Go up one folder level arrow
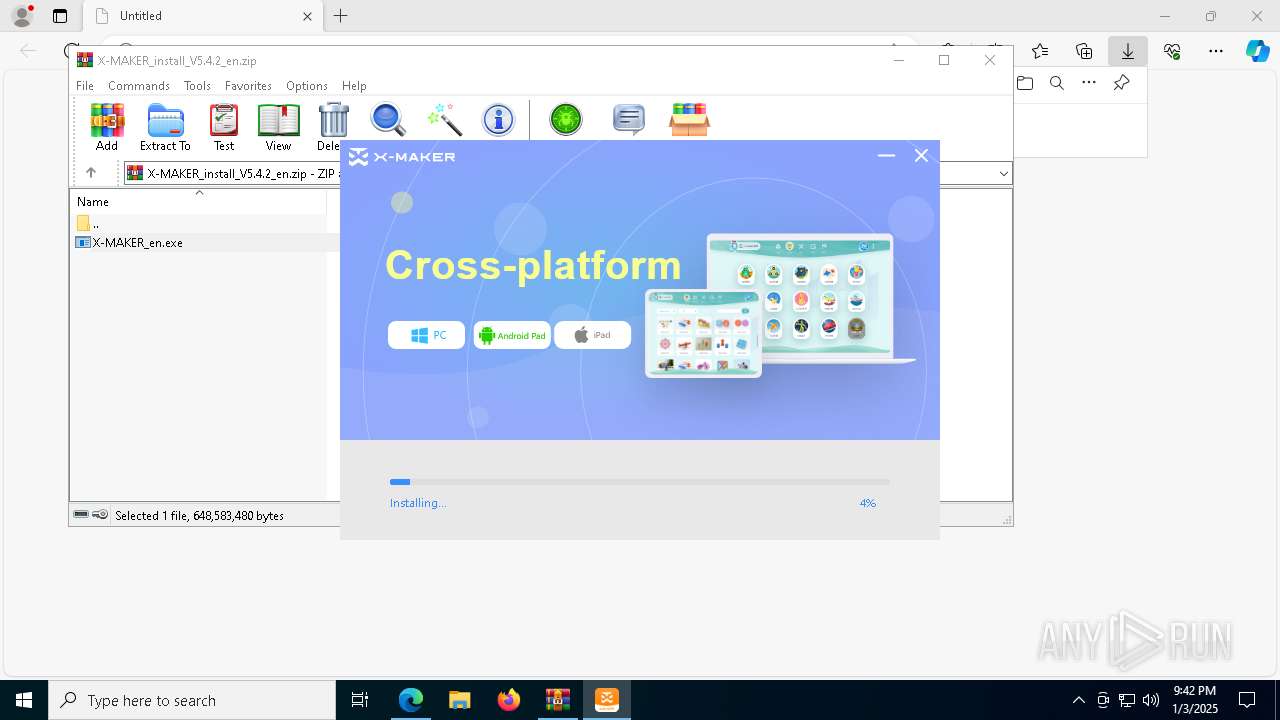The height and width of the screenshot is (720, 1280). [x=90, y=173]
